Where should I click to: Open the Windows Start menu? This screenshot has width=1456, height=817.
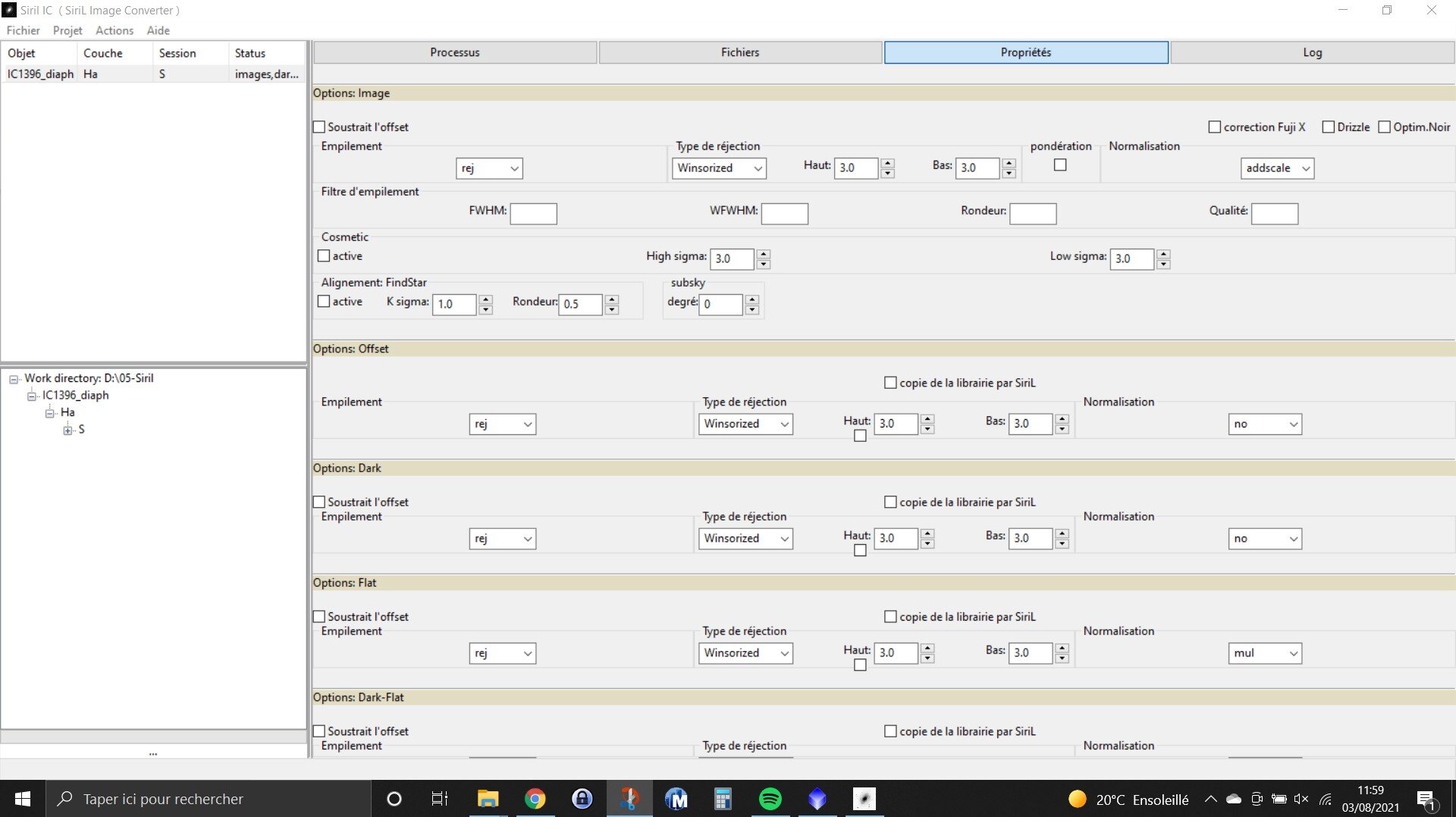click(x=23, y=799)
